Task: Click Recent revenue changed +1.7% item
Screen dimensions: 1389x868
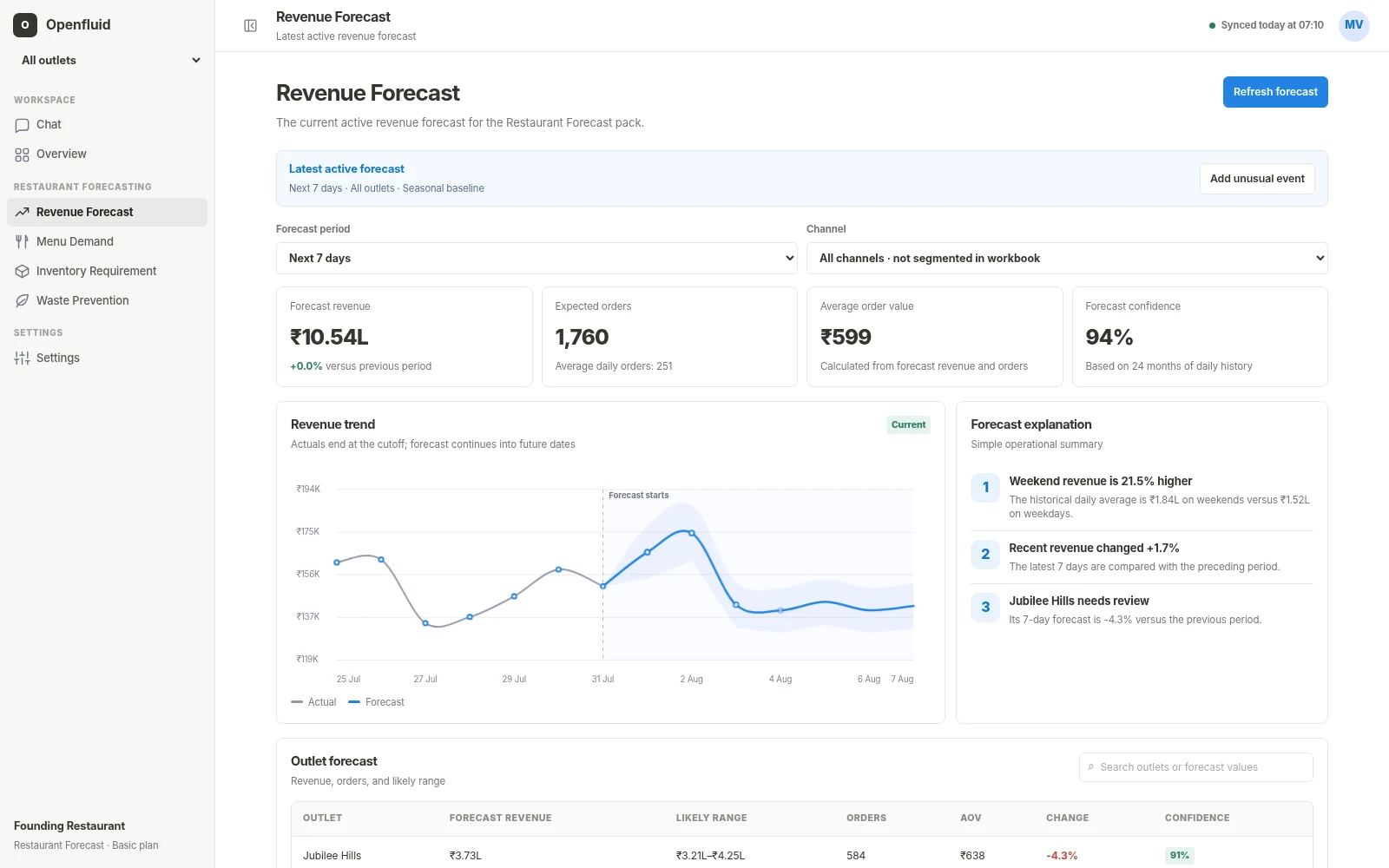Action: (1142, 556)
